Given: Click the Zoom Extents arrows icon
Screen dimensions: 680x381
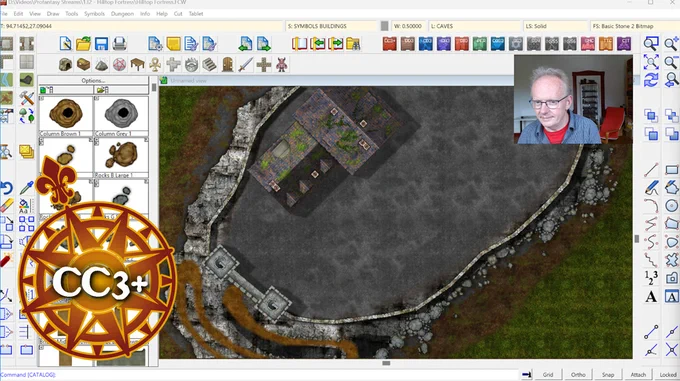Looking at the screenshot, I should pyautogui.click(x=651, y=62).
